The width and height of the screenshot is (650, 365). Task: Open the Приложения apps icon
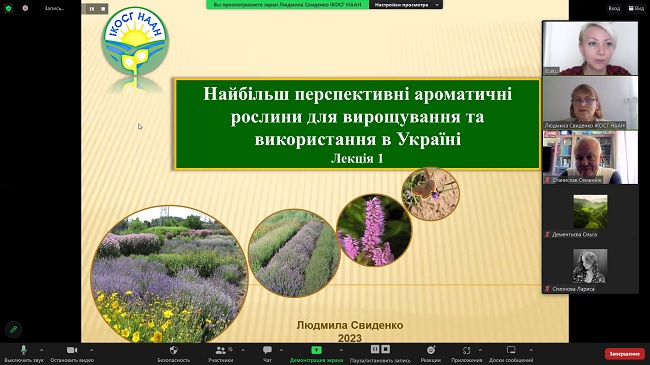coord(466,350)
